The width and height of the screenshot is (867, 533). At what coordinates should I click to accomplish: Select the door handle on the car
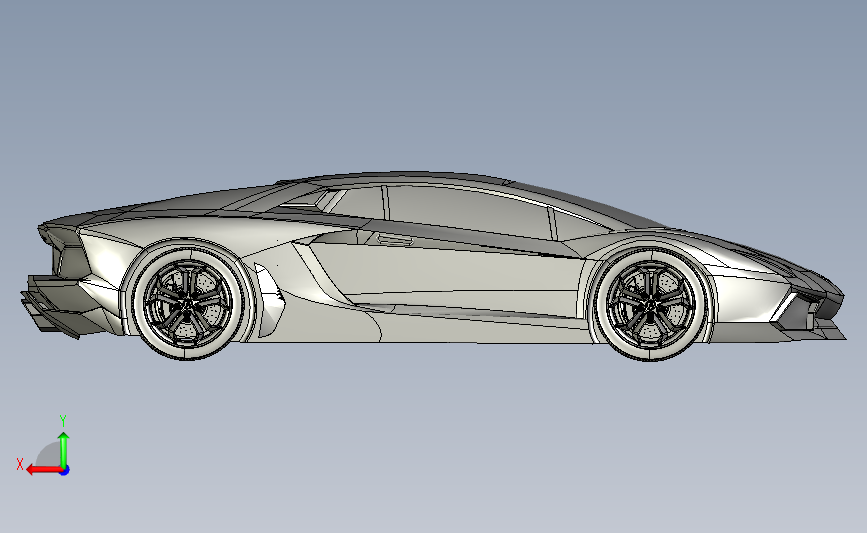pos(395,239)
